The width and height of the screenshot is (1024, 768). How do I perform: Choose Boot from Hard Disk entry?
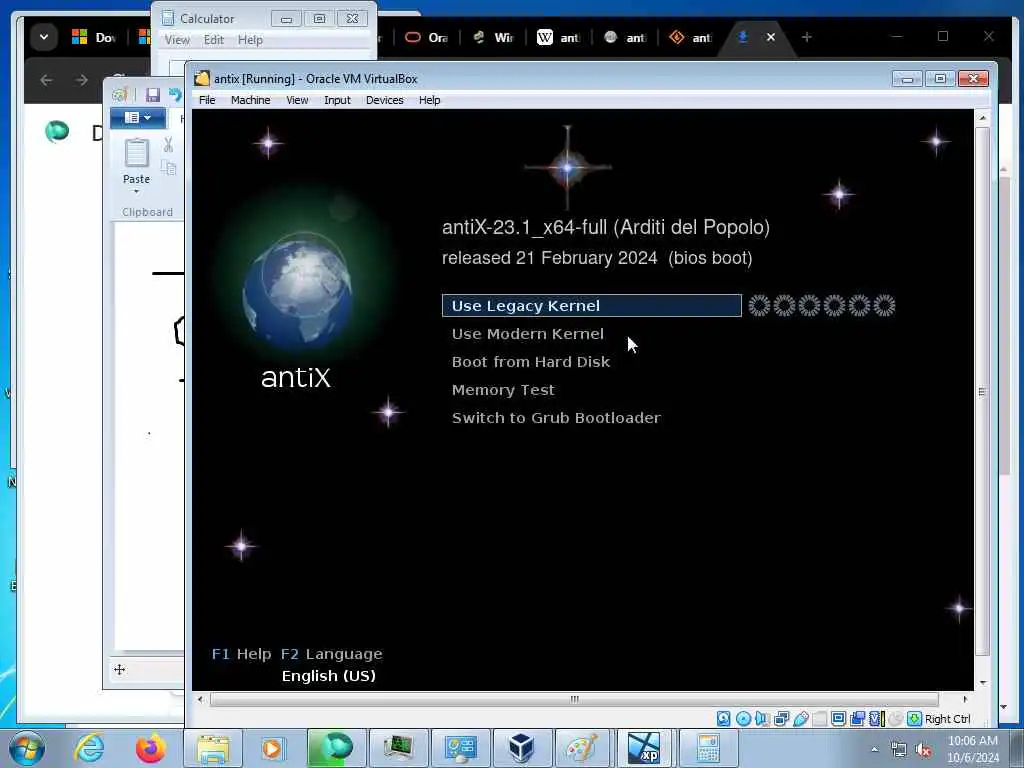pos(531,362)
